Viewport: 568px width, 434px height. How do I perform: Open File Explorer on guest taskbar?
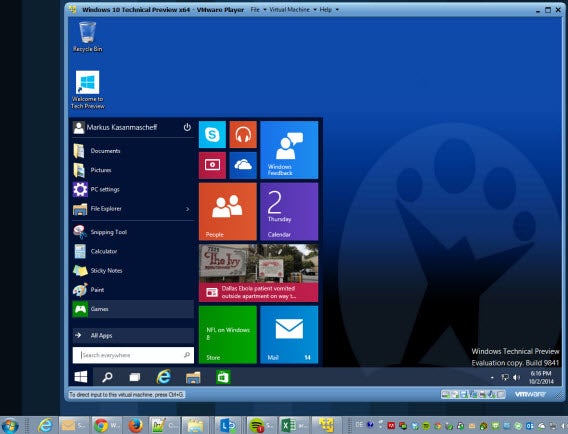click(x=193, y=377)
